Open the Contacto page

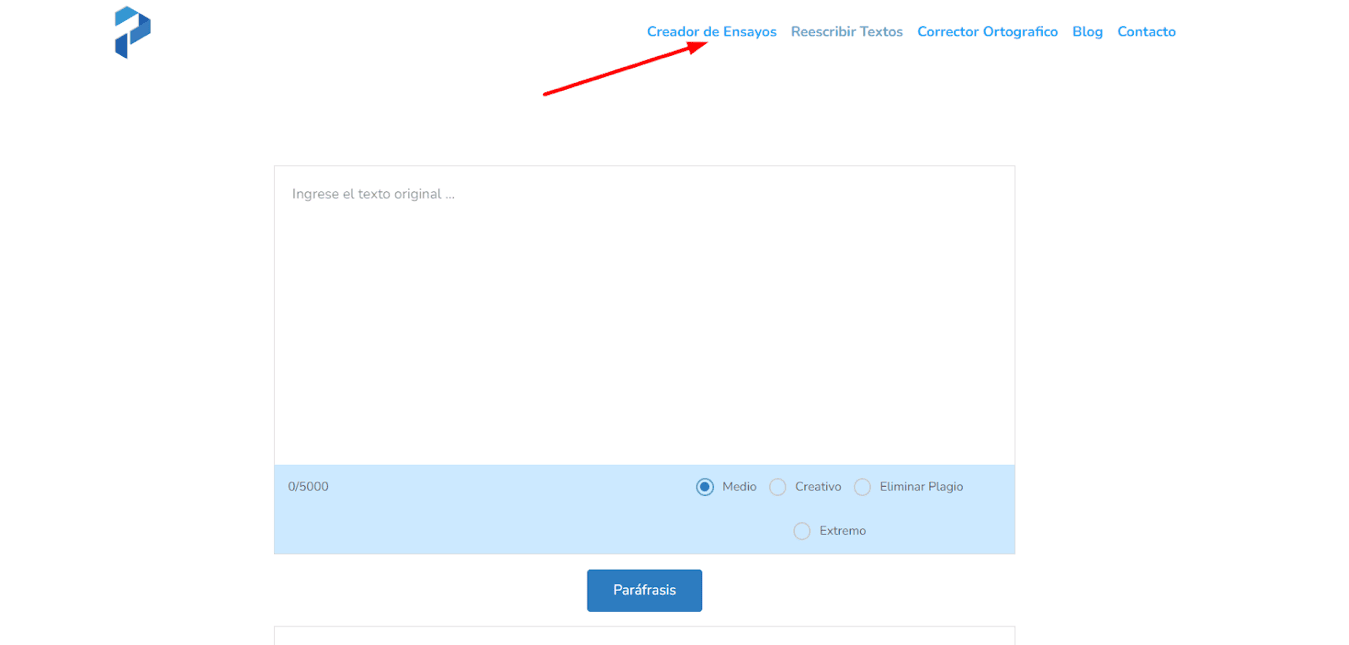click(x=1146, y=32)
